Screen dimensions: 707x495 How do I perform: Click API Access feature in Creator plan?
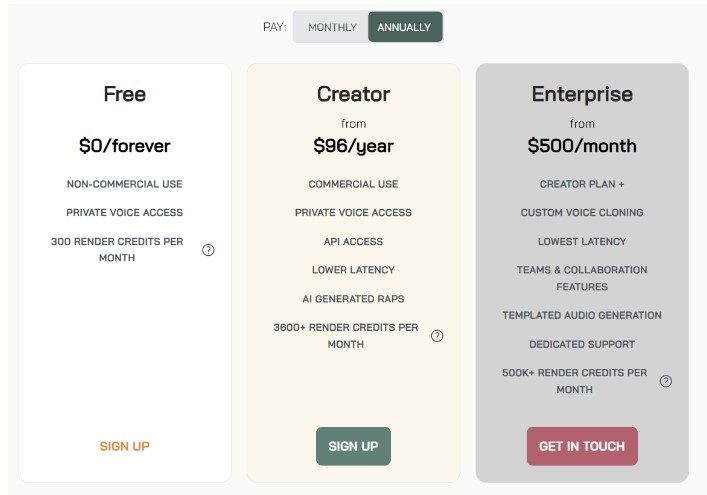tap(353, 241)
